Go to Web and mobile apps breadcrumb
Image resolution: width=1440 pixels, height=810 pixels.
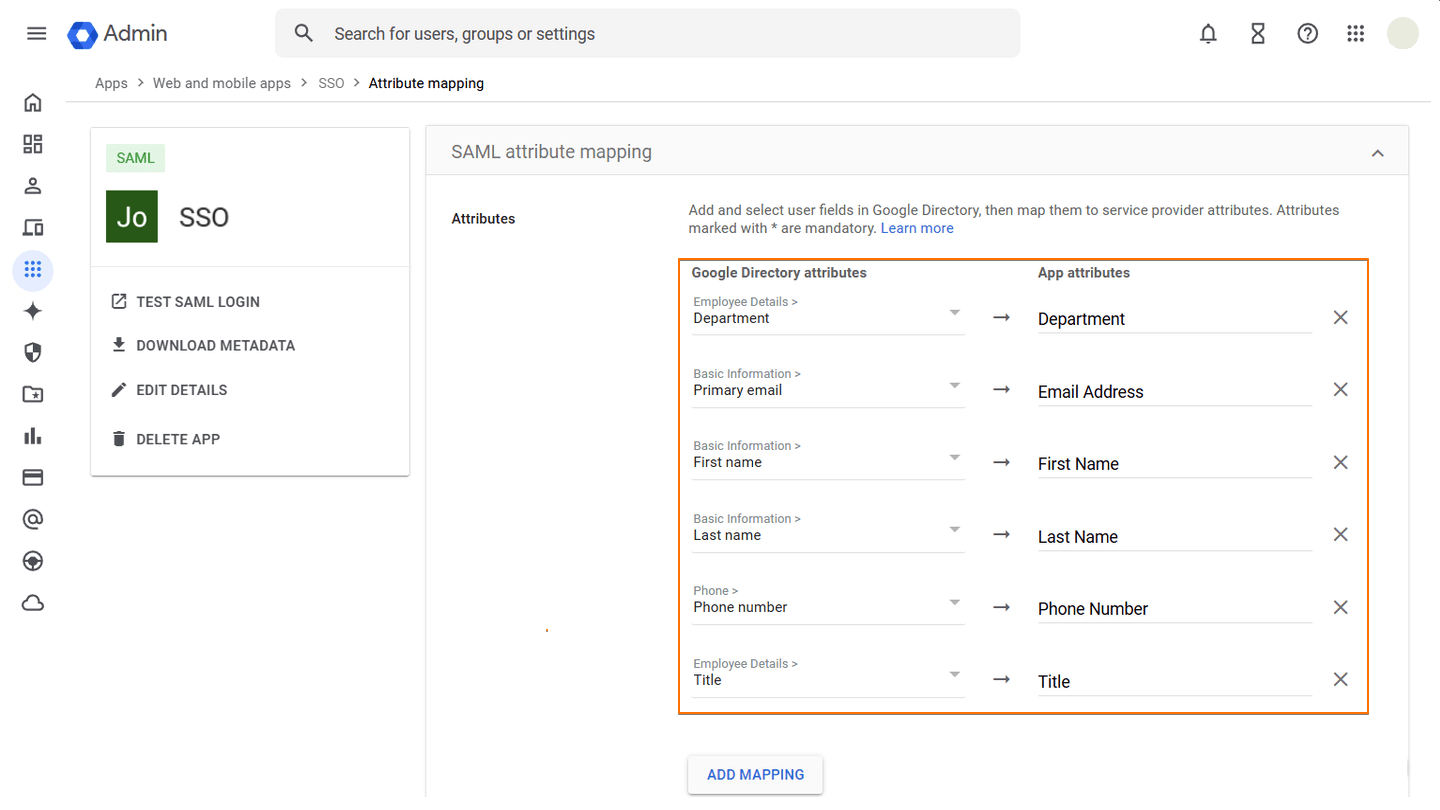click(x=221, y=83)
